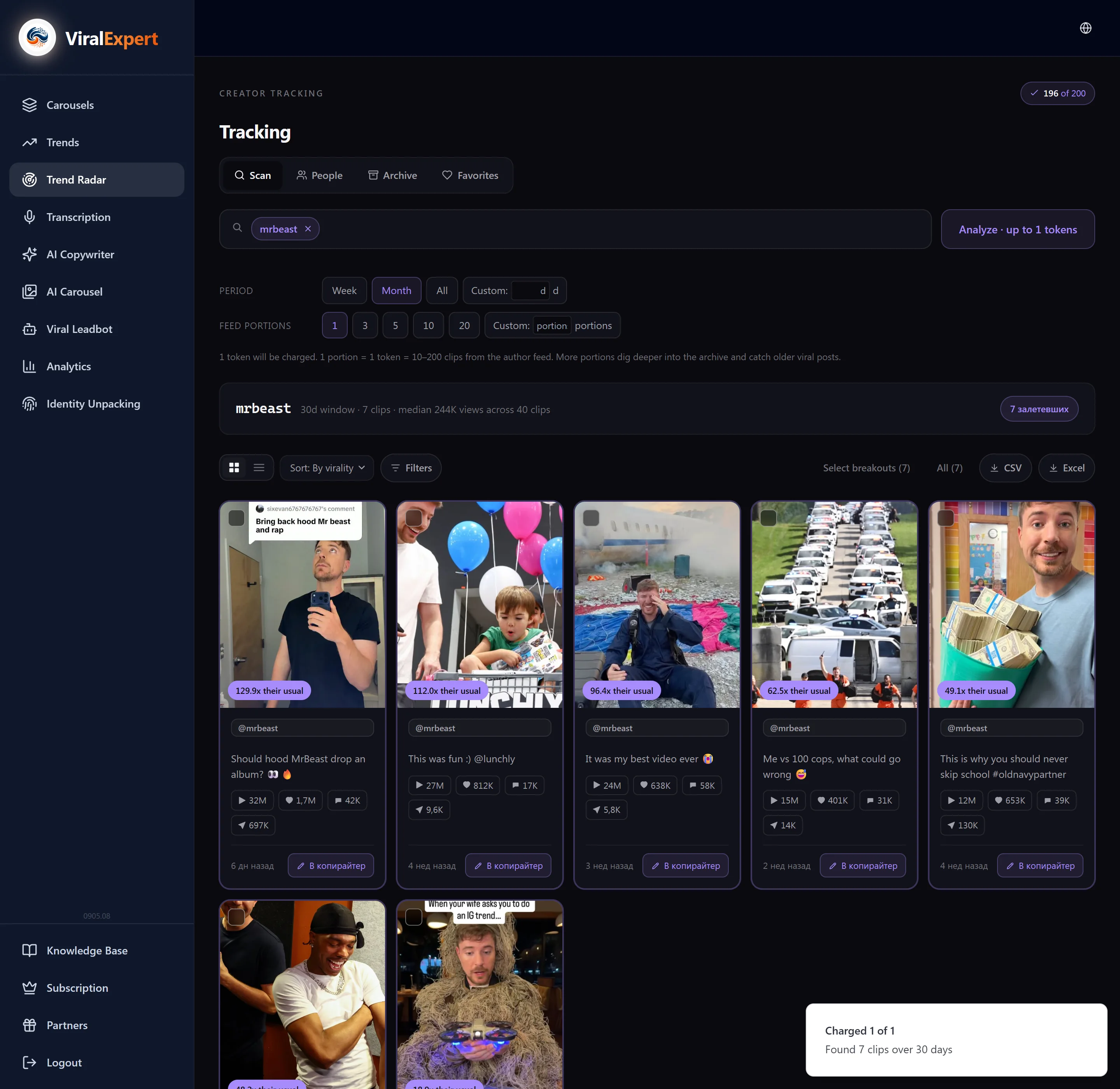Select the hood MrBeast album clip checkbox
This screenshot has height=1089, width=1120.
236,518
